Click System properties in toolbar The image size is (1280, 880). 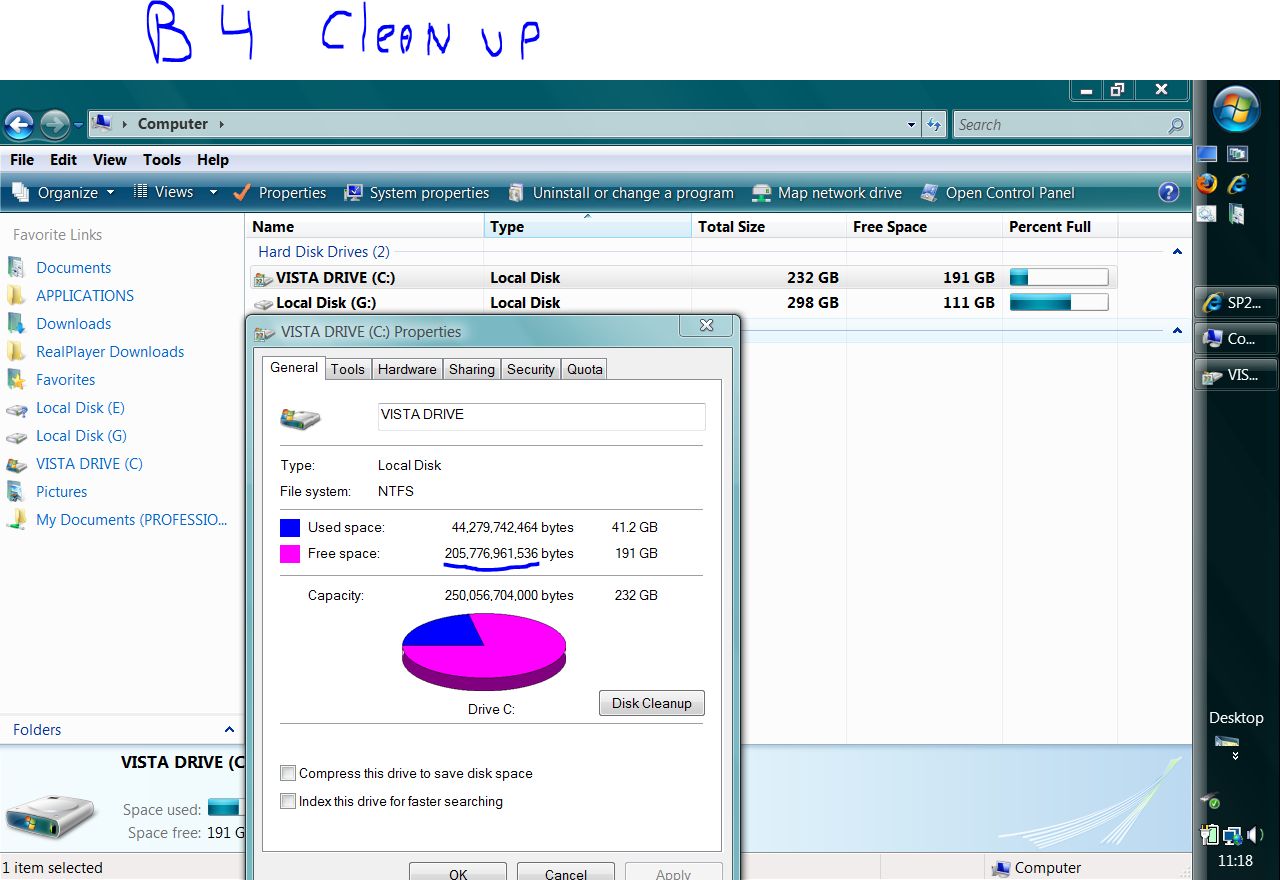[417, 193]
